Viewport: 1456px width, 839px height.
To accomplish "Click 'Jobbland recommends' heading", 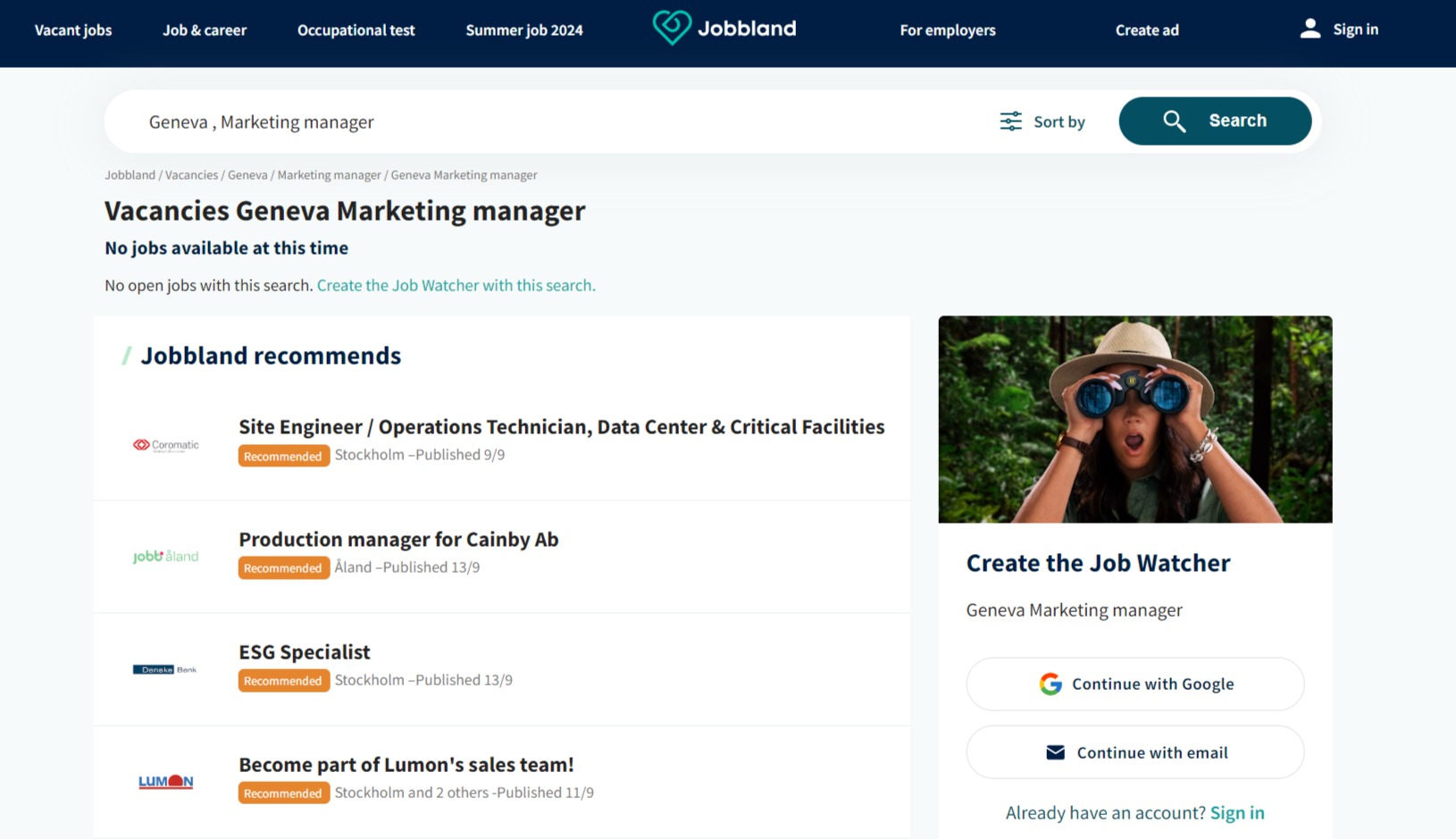I will [x=271, y=356].
